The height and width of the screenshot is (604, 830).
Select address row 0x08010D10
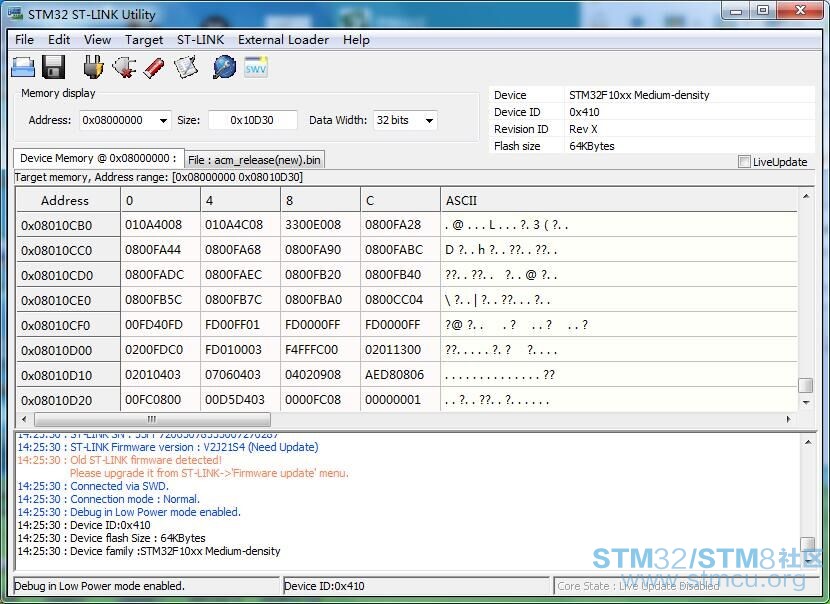[x=68, y=375]
